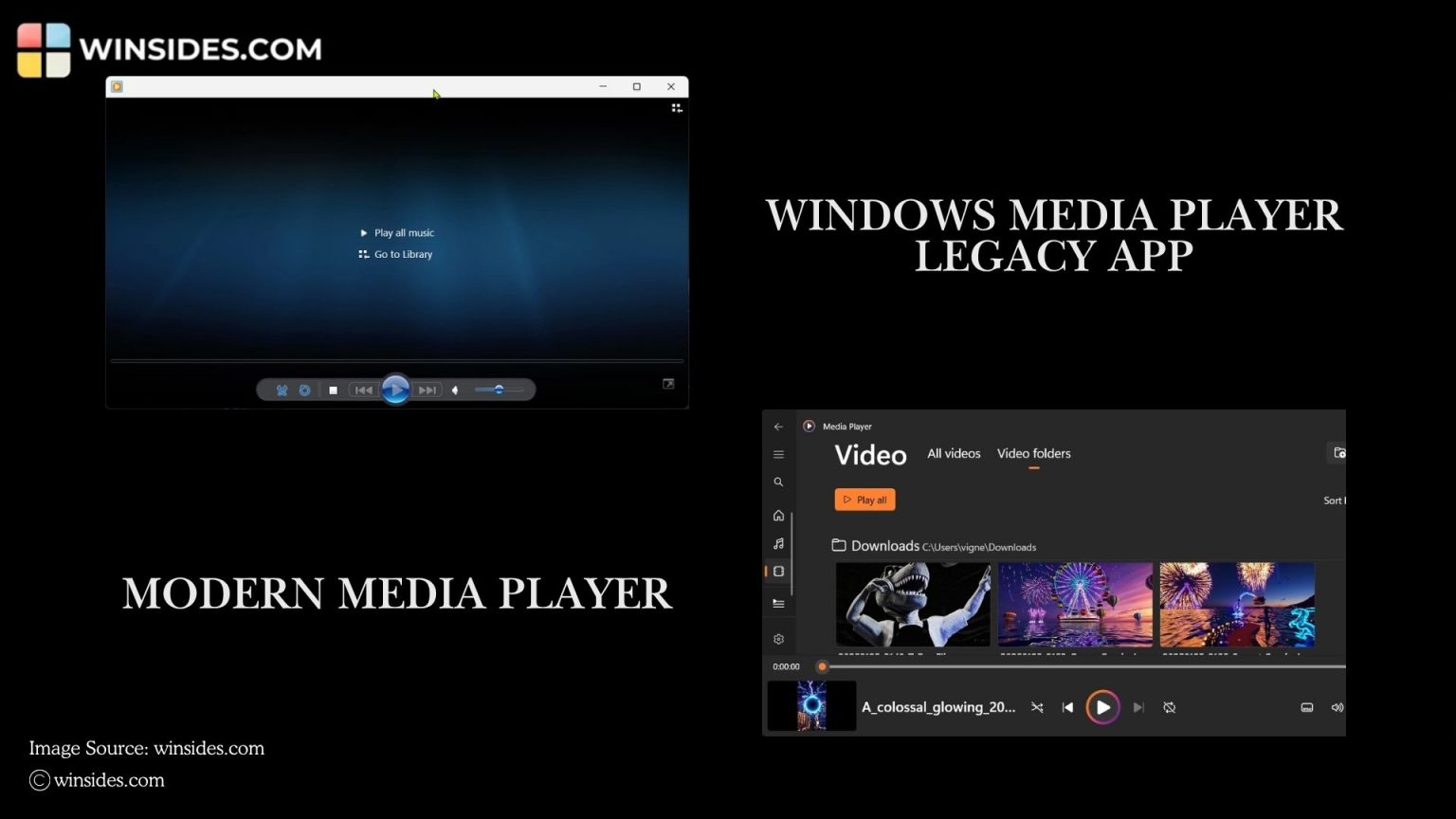Click the volume speaker icon in playback bar
Screen dimensions: 1456x819
[1338, 707]
